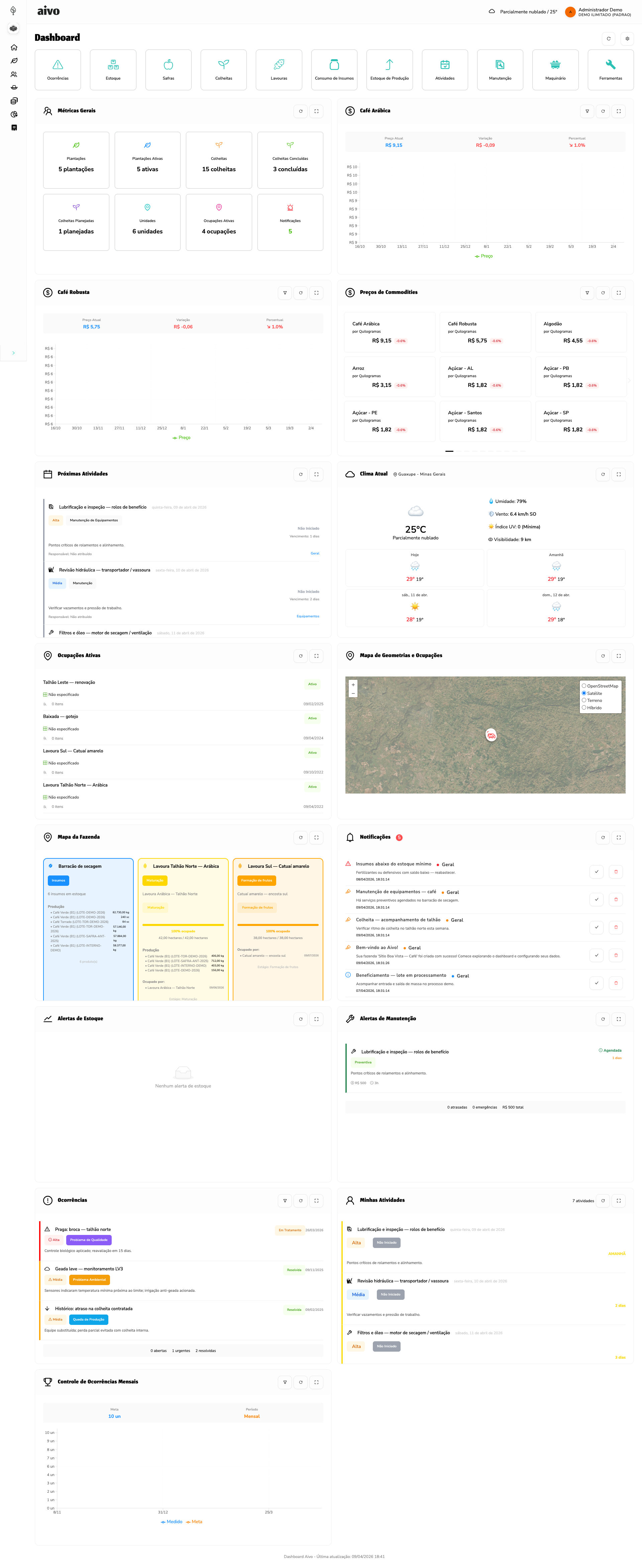Open the Manutenção shortcut tile
This screenshot has width=642, height=1568.
tap(500, 70)
